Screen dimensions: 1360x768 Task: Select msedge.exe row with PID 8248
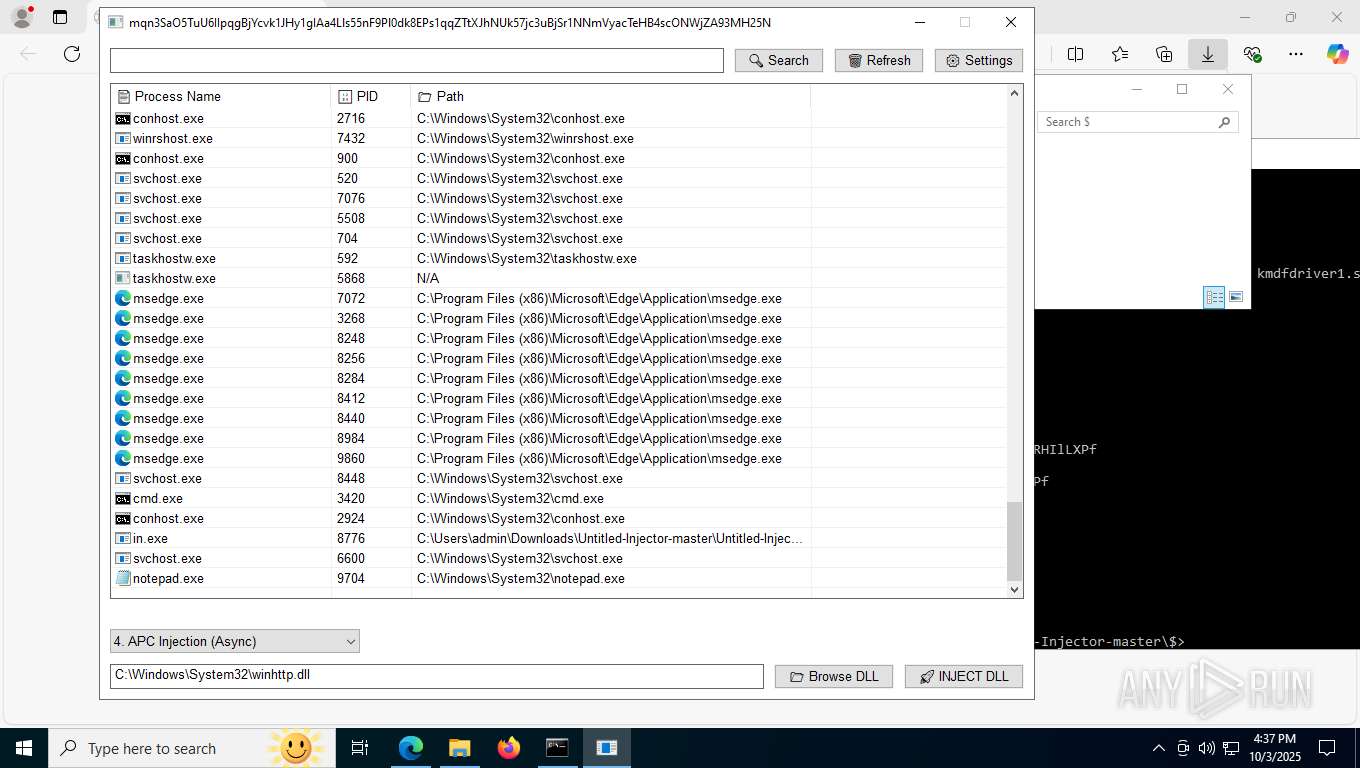click(559, 338)
